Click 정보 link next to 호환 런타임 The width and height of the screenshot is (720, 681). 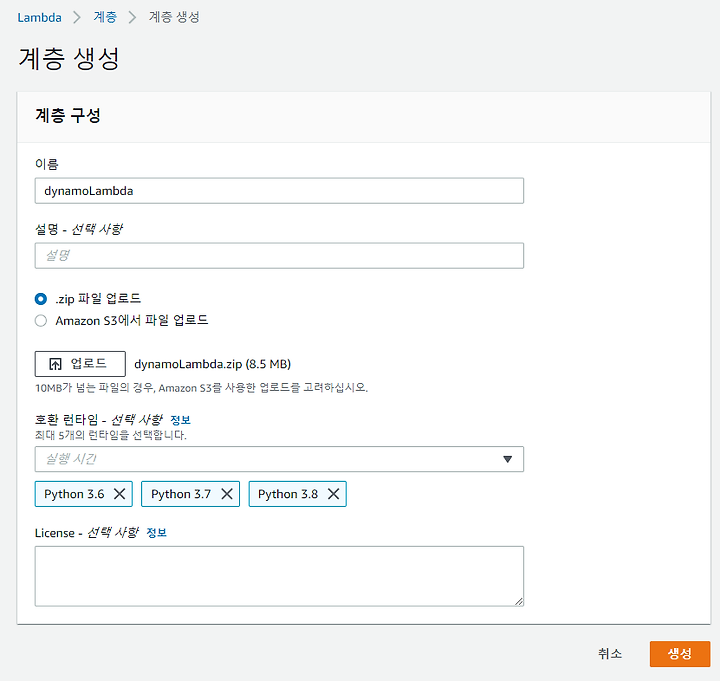[180, 420]
